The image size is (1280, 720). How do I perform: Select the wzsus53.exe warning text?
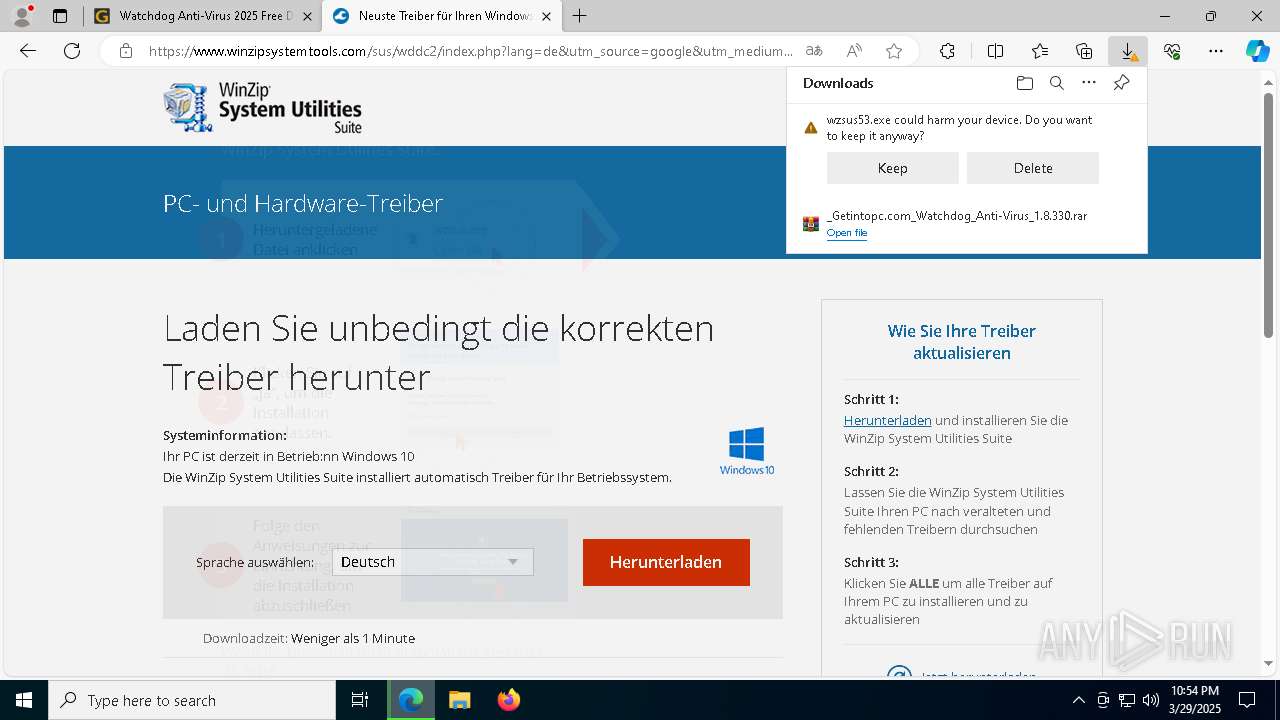pyautogui.click(x=958, y=127)
